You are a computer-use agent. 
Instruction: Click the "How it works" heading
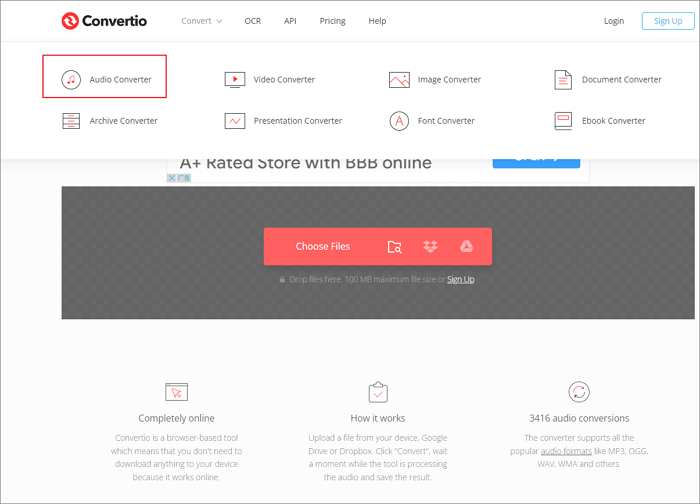pos(378,418)
